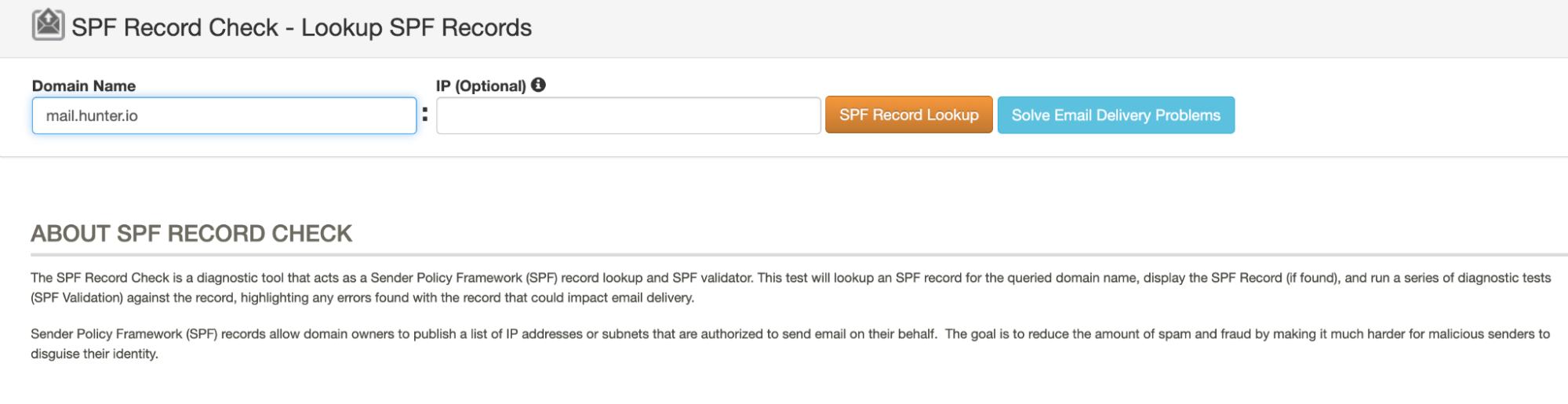Click the envelope SPF logo icon
The width and height of the screenshot is (1568, 404).
[48, 24]
